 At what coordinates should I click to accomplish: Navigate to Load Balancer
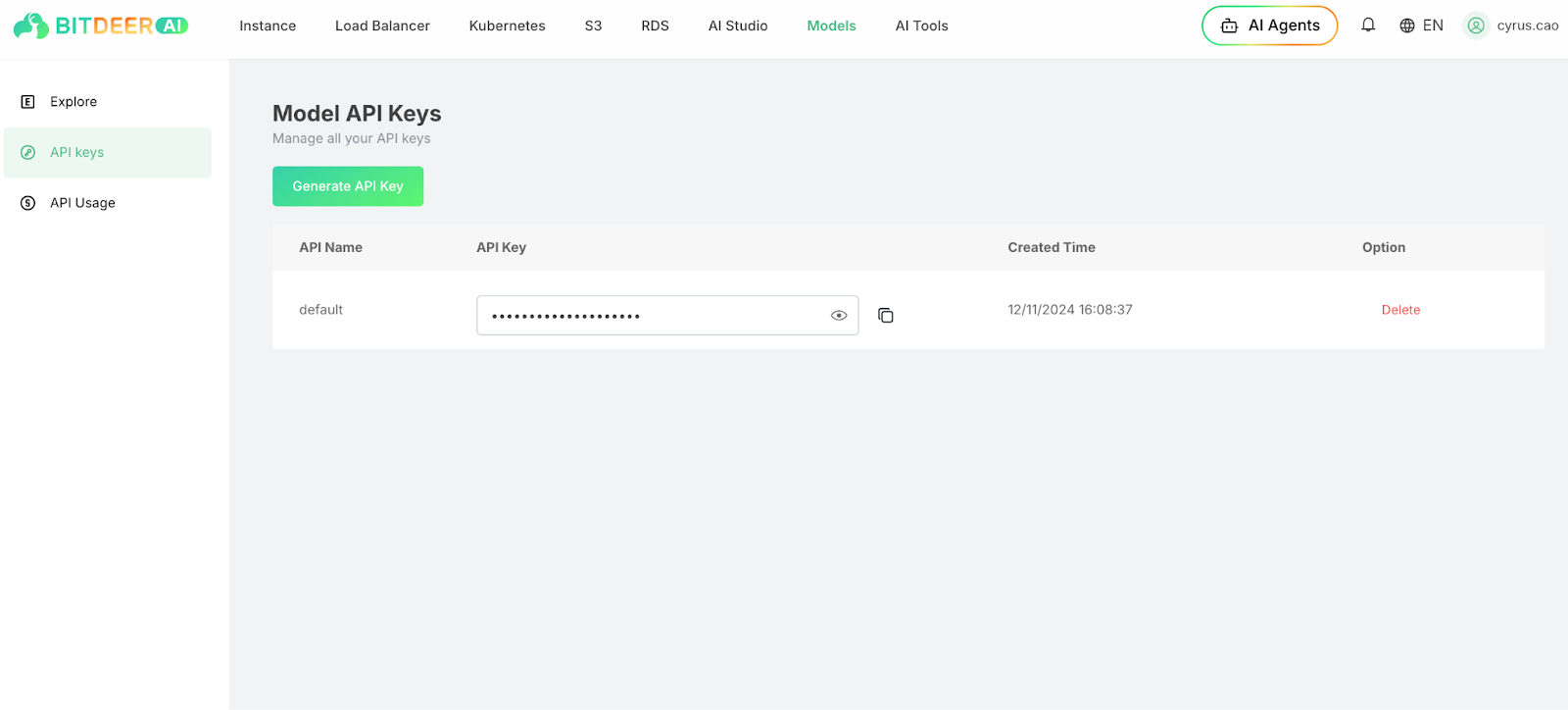pos(382,26)
